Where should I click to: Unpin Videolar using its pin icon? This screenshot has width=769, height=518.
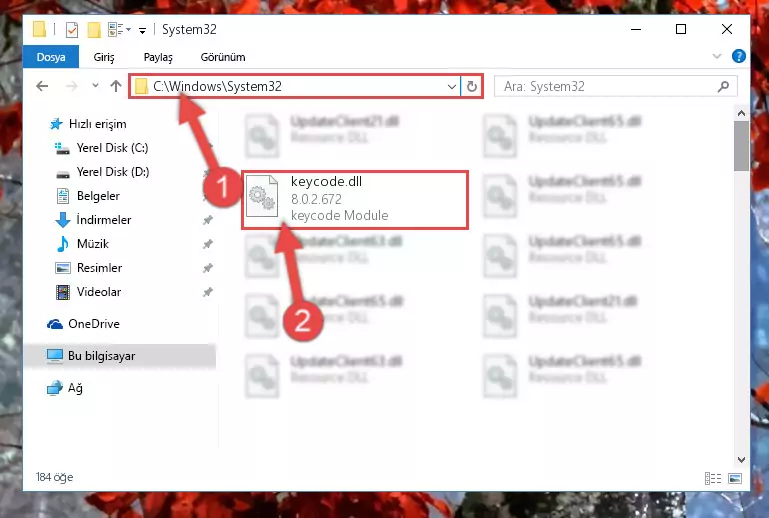coord(207,292)
